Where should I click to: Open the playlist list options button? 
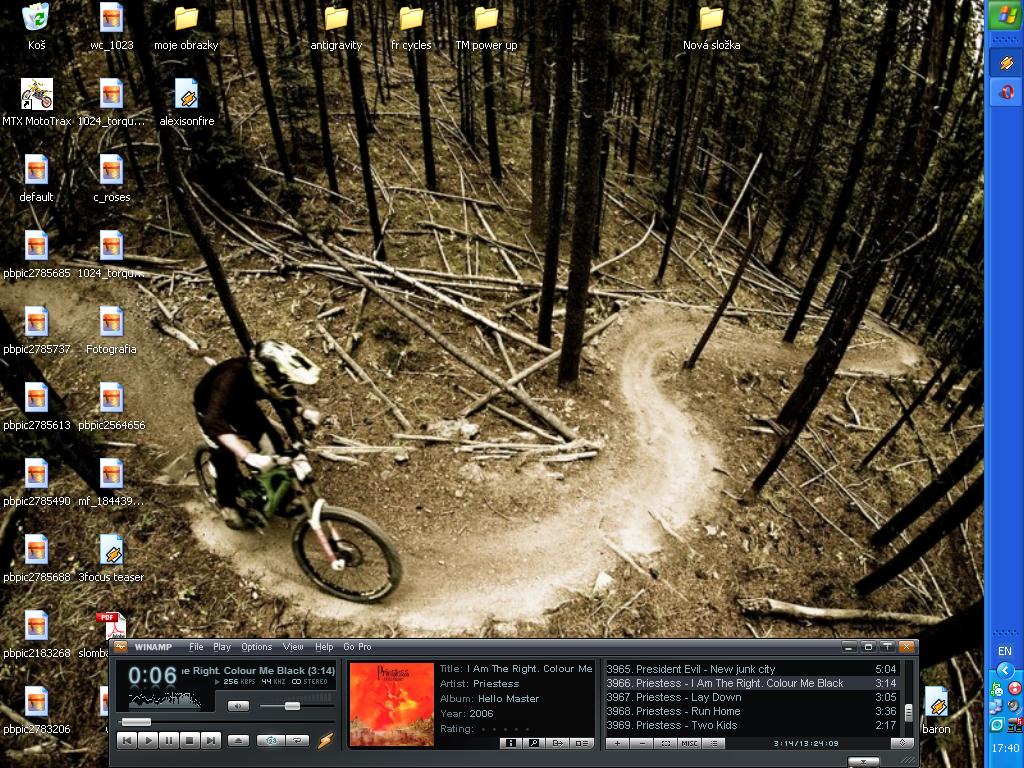[x=713, y=743]
